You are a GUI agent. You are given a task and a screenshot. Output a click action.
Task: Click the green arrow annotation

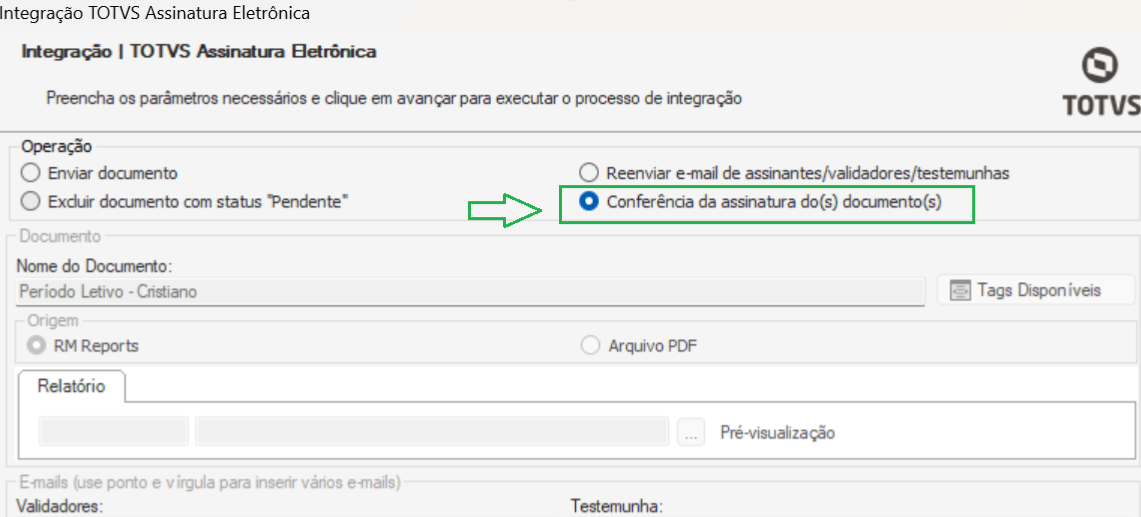(x=506, y=210)
